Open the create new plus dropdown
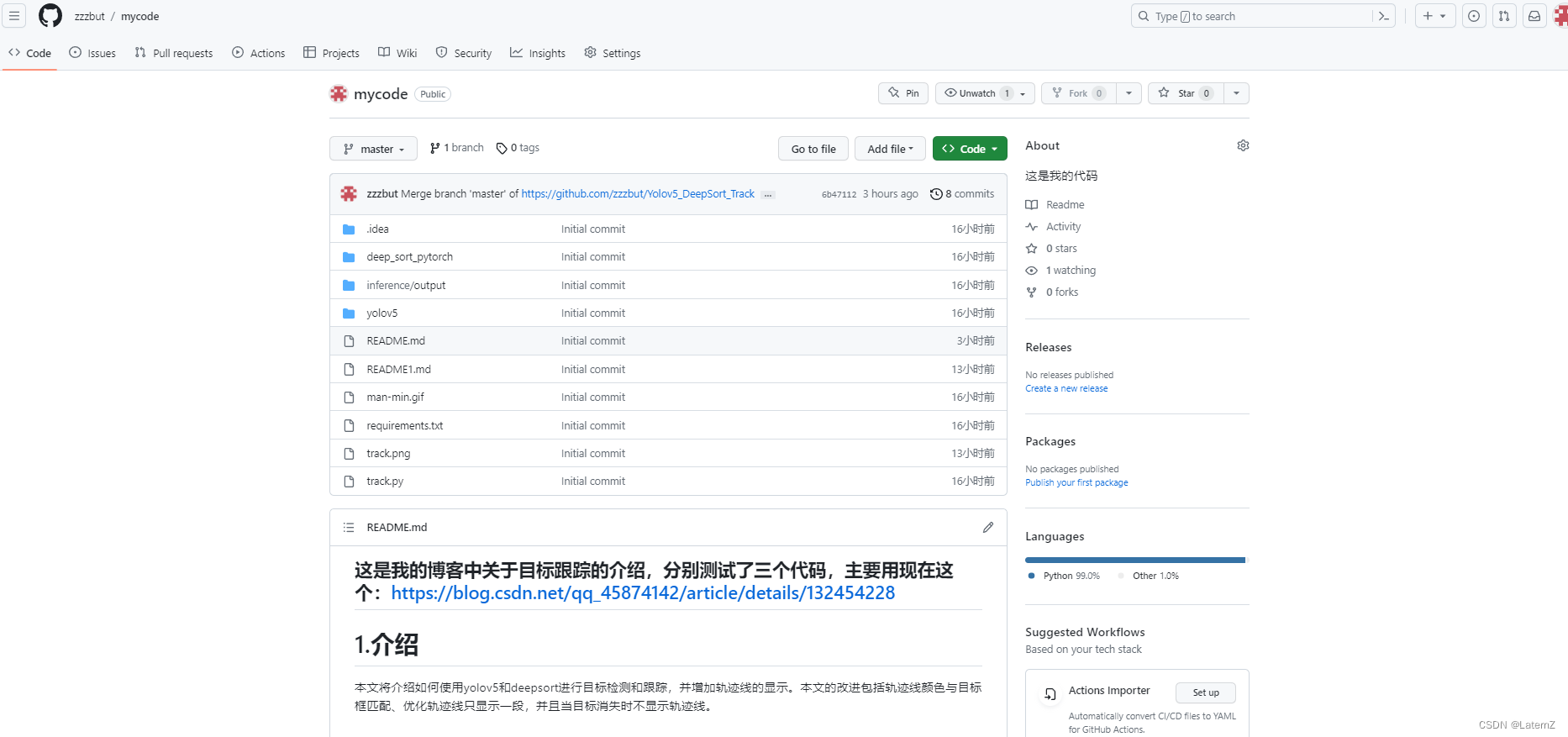The image size is (1568, 737). [1435, 16]
